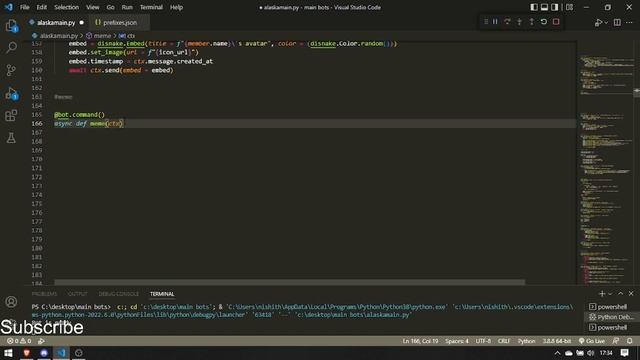The image size is (640, 360).
Task: Open the feedback icon in status bar
Action: coord(616,341)
